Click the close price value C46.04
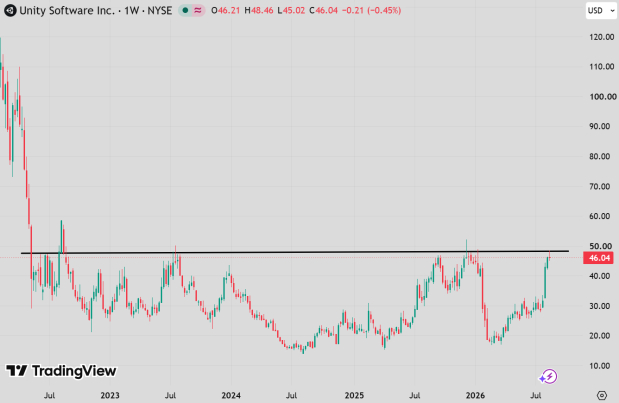The width and height of the screenshot is (619, 403). tap(323, 10)
